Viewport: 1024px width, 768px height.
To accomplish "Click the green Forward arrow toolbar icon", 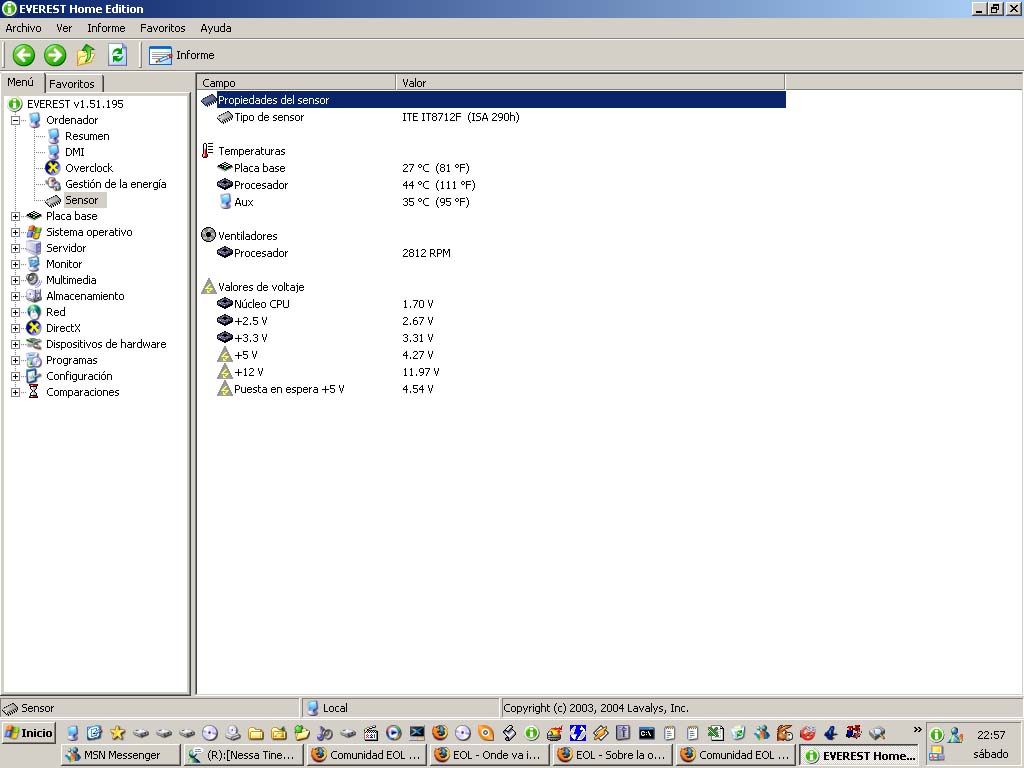I will pyautogui.click(x=55, y=55).
